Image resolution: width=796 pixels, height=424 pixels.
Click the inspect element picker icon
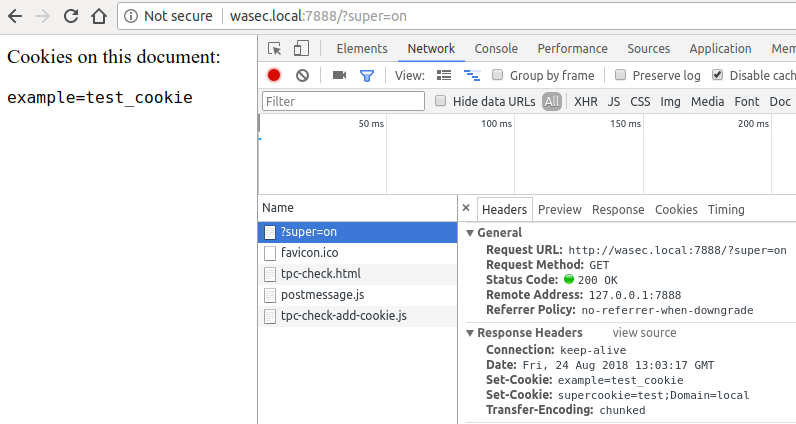point(275,49)
